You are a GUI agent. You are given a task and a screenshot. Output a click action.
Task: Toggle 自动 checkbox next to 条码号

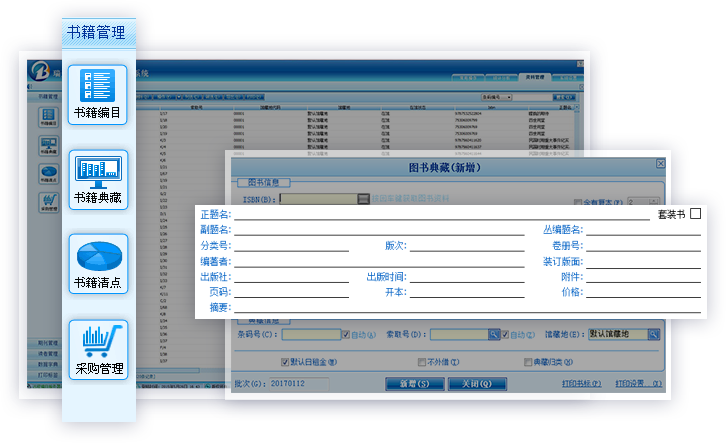[346, 334]
